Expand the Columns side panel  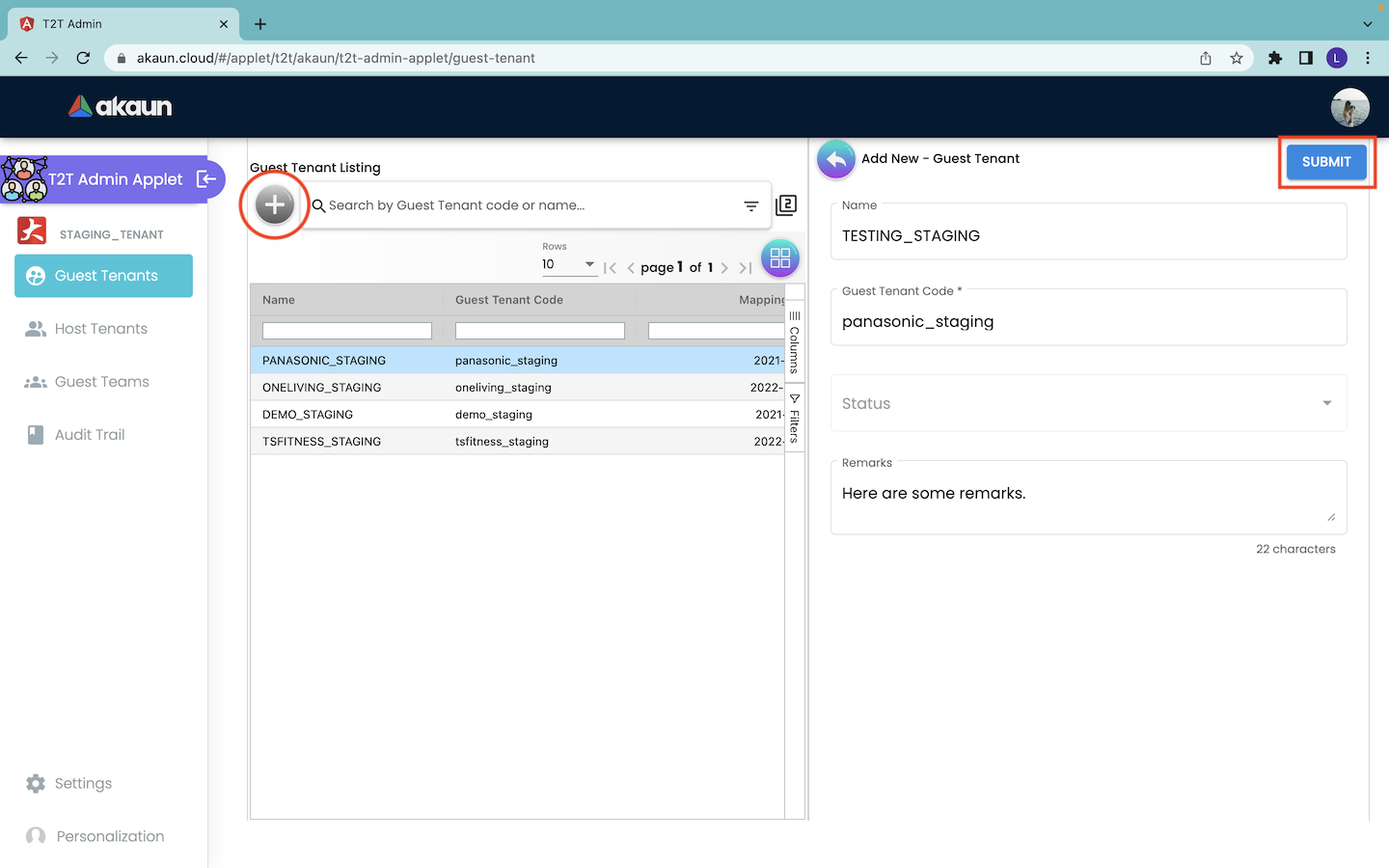coord(795,342)
